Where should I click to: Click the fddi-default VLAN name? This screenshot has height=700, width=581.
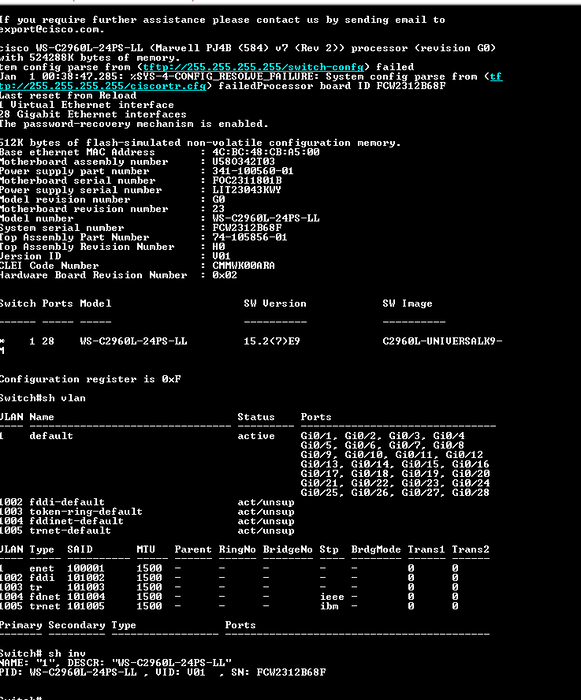67,502
